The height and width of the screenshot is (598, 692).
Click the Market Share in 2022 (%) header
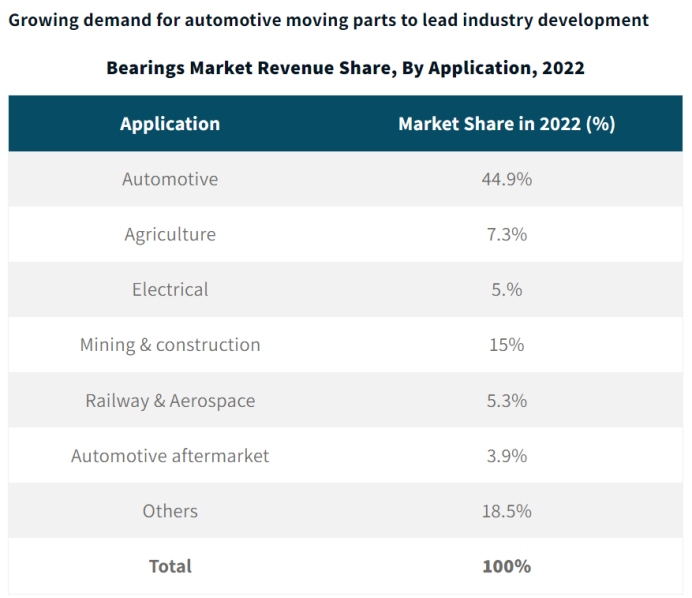[x=507, y=124]
